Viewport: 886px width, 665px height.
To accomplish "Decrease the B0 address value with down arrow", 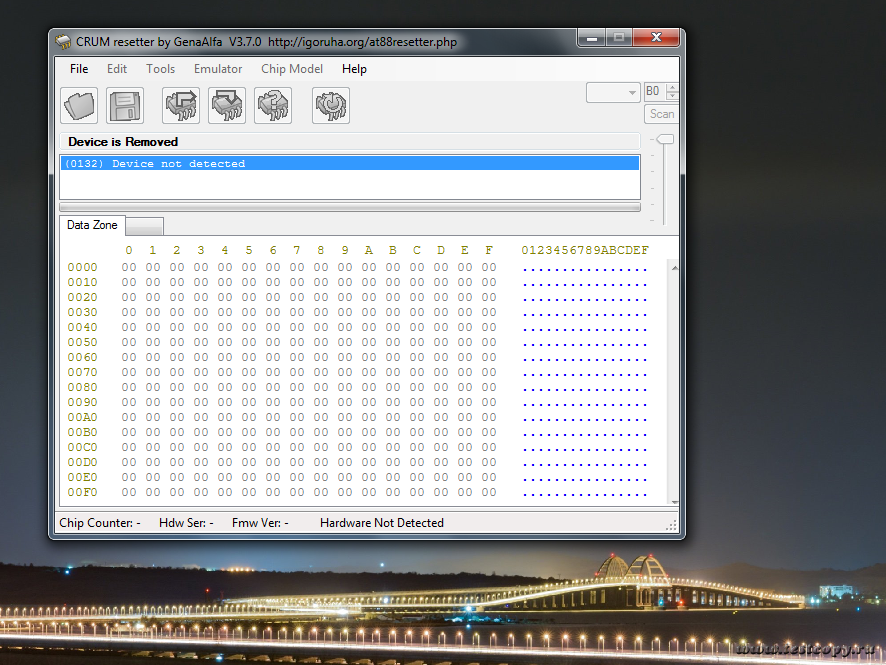I will [672, 96].
